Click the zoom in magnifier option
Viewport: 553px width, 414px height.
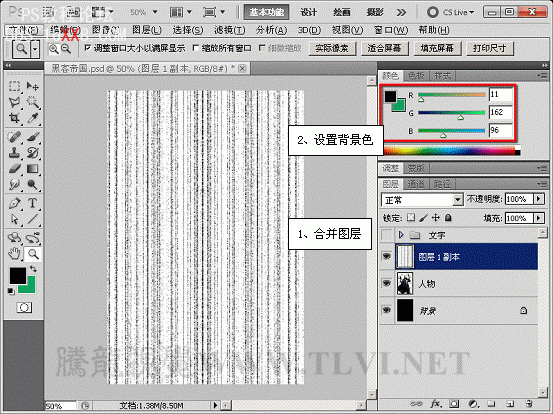[54, 49]
